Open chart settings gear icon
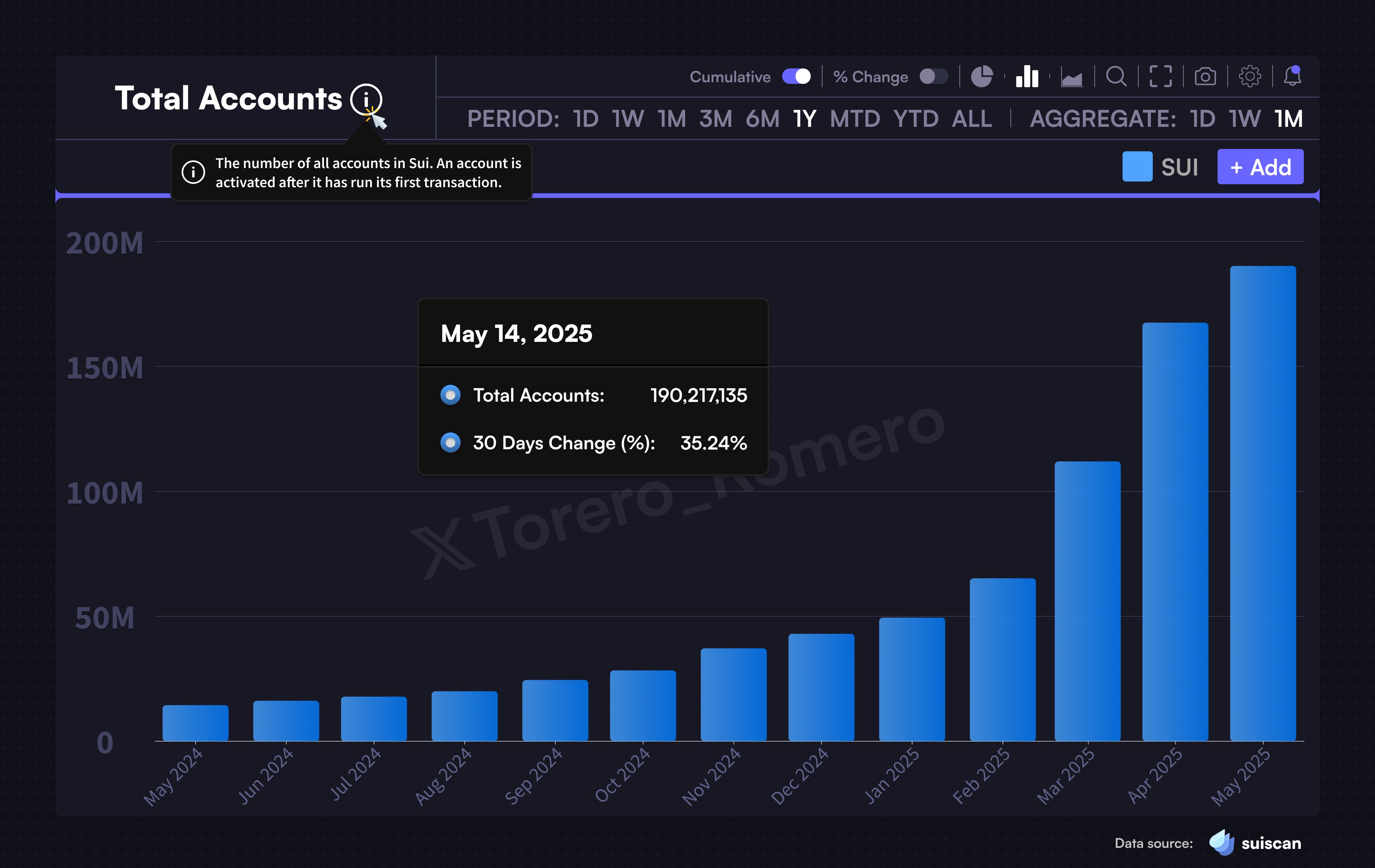Screen dimensions: 1375x868 coord(1249,76)
